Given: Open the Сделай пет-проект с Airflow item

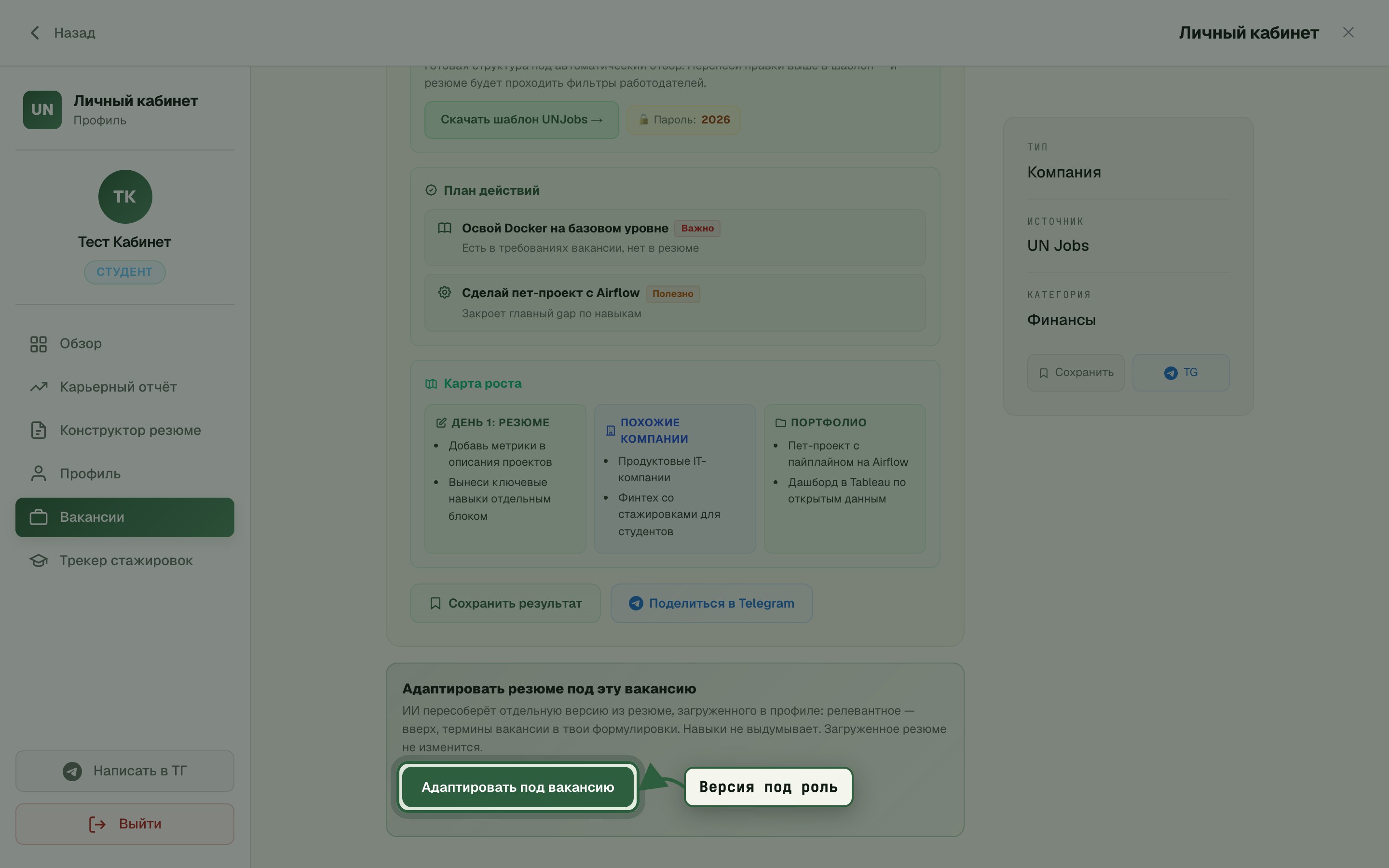Looking at the screenshot, I should [674, 302].
